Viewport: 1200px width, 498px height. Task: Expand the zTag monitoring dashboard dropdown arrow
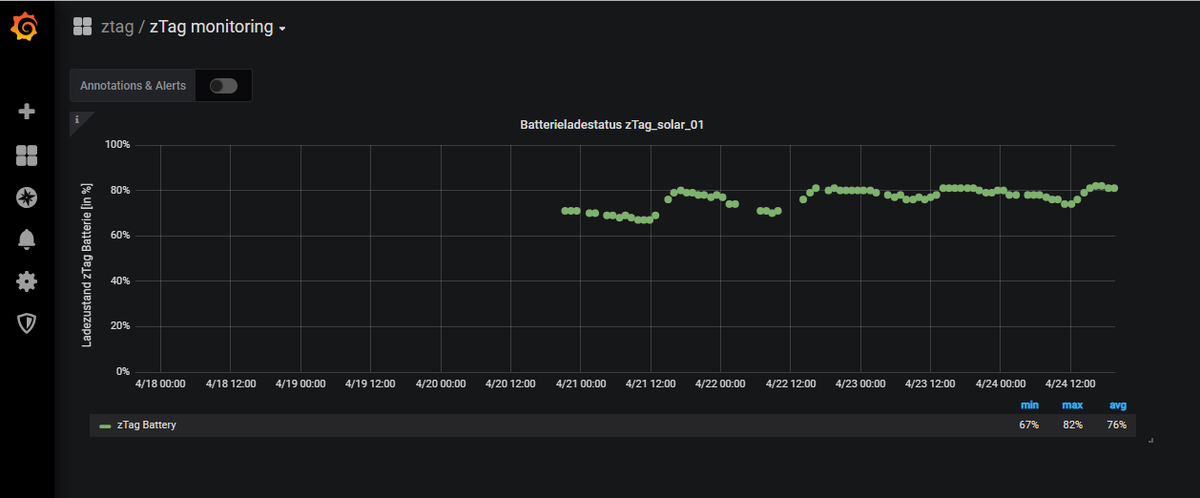[x=283, y=29]
